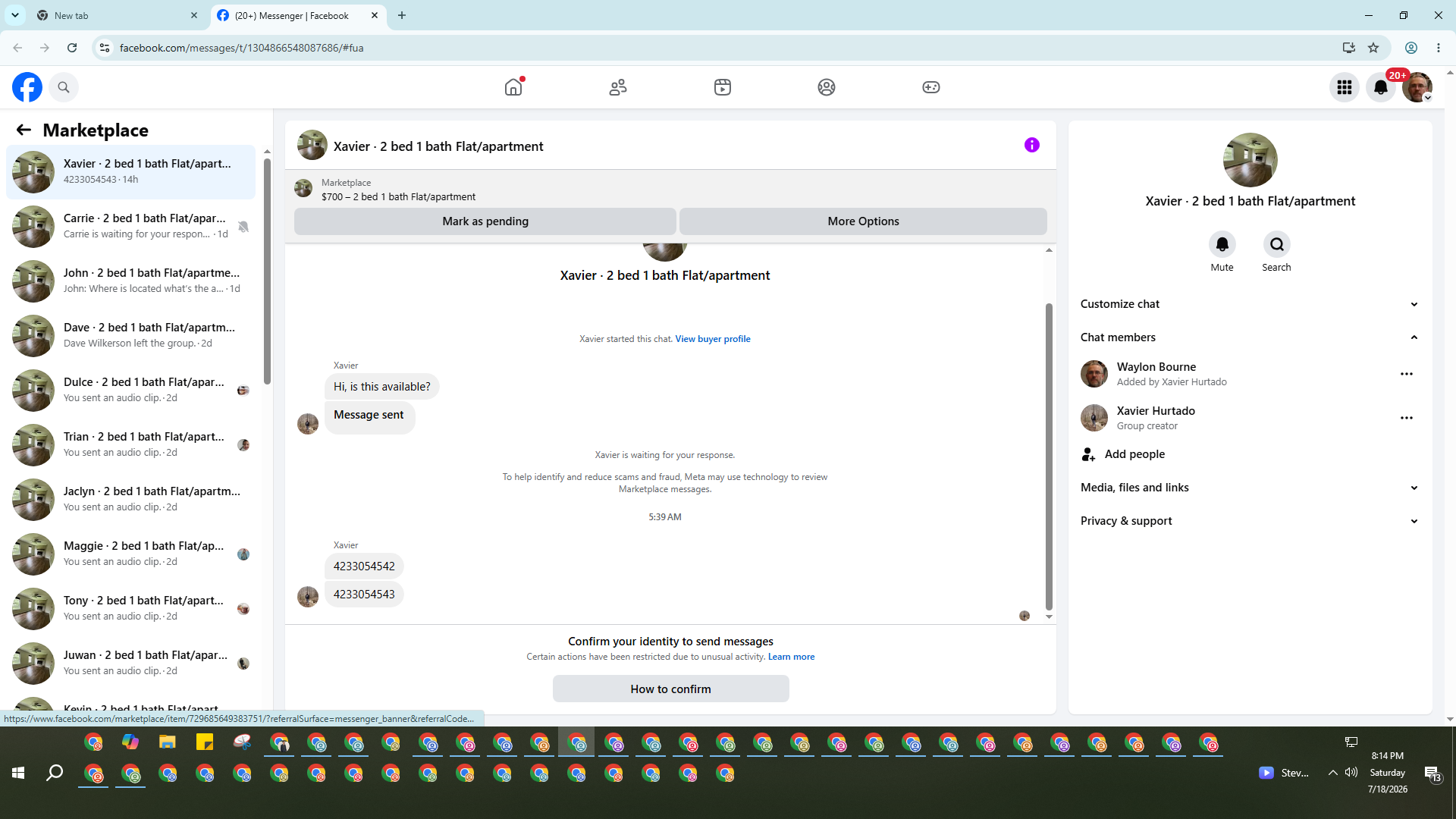Click the Add people icon

(x=1088, y=454)
